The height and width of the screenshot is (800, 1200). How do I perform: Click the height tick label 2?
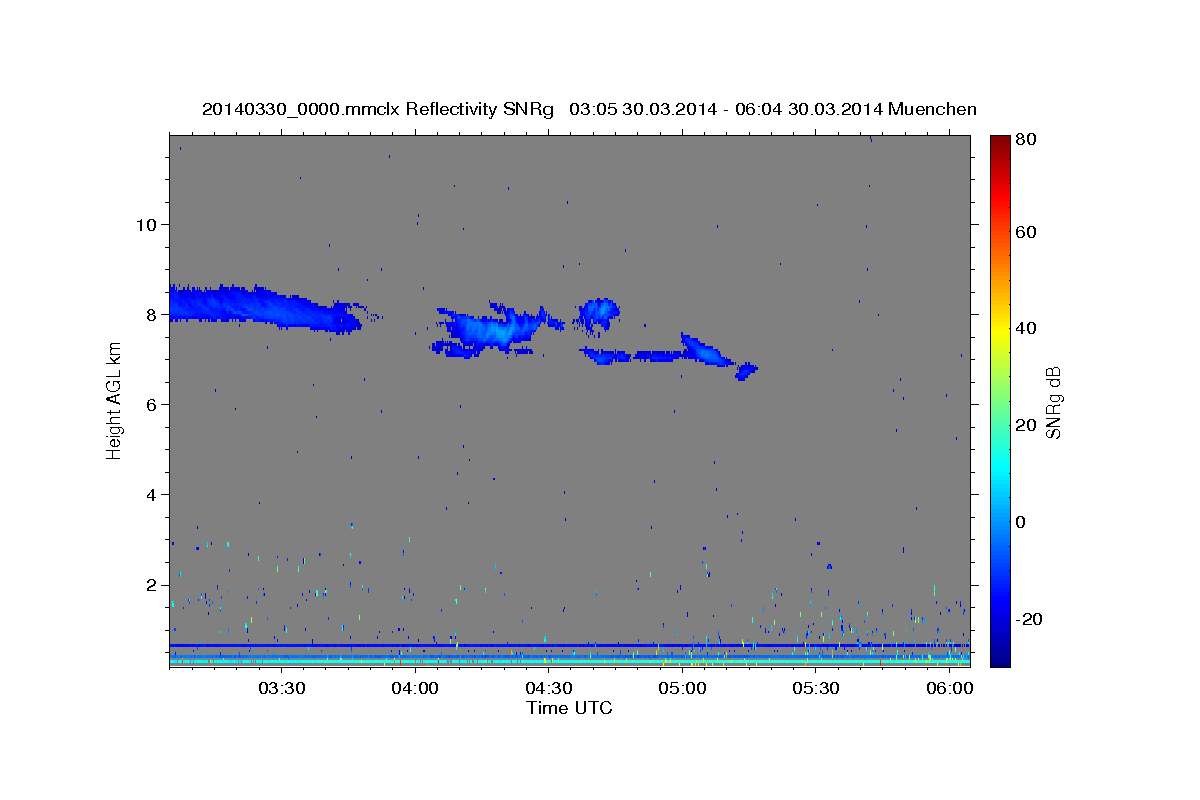(152, 584)
